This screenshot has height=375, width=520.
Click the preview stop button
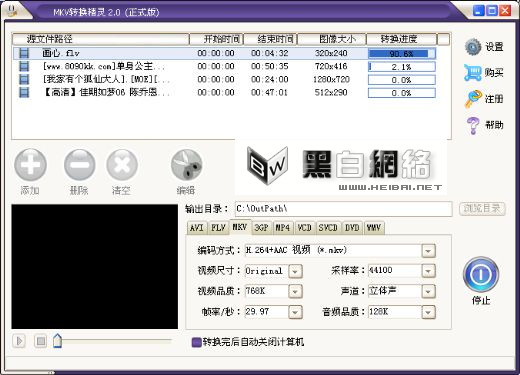coord(41,341)
